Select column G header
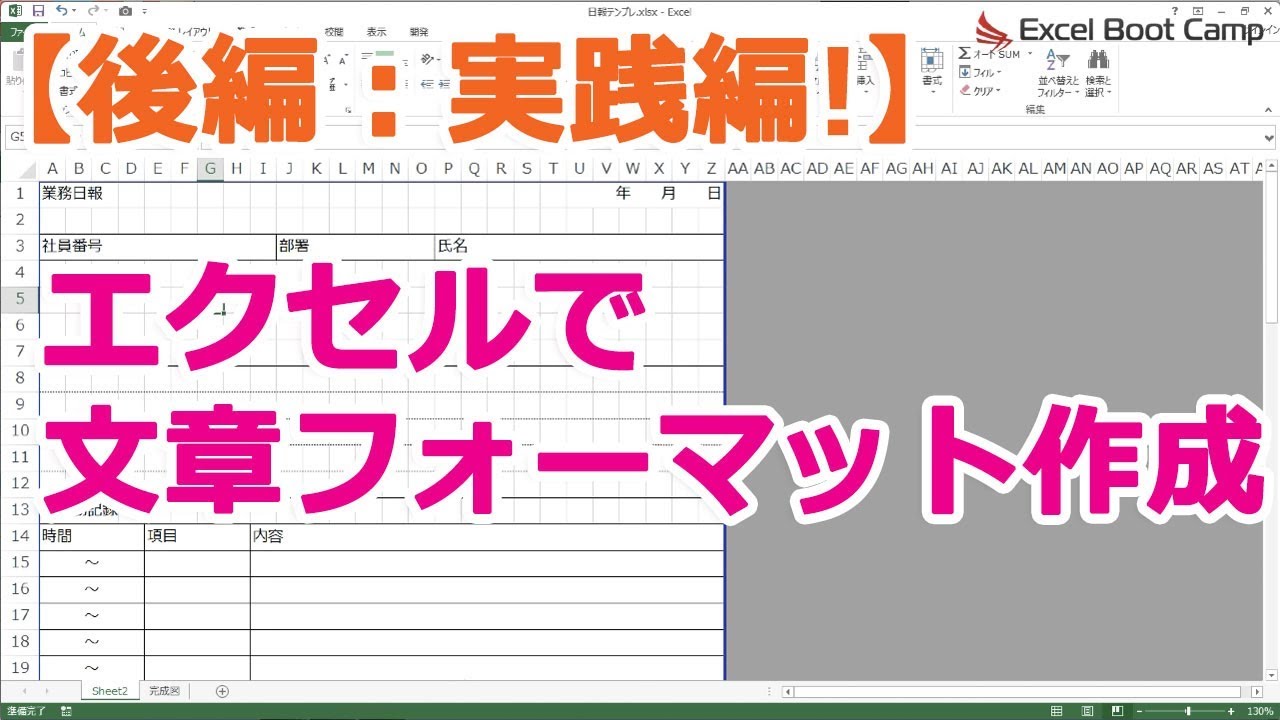 click(x=210, y=169)
